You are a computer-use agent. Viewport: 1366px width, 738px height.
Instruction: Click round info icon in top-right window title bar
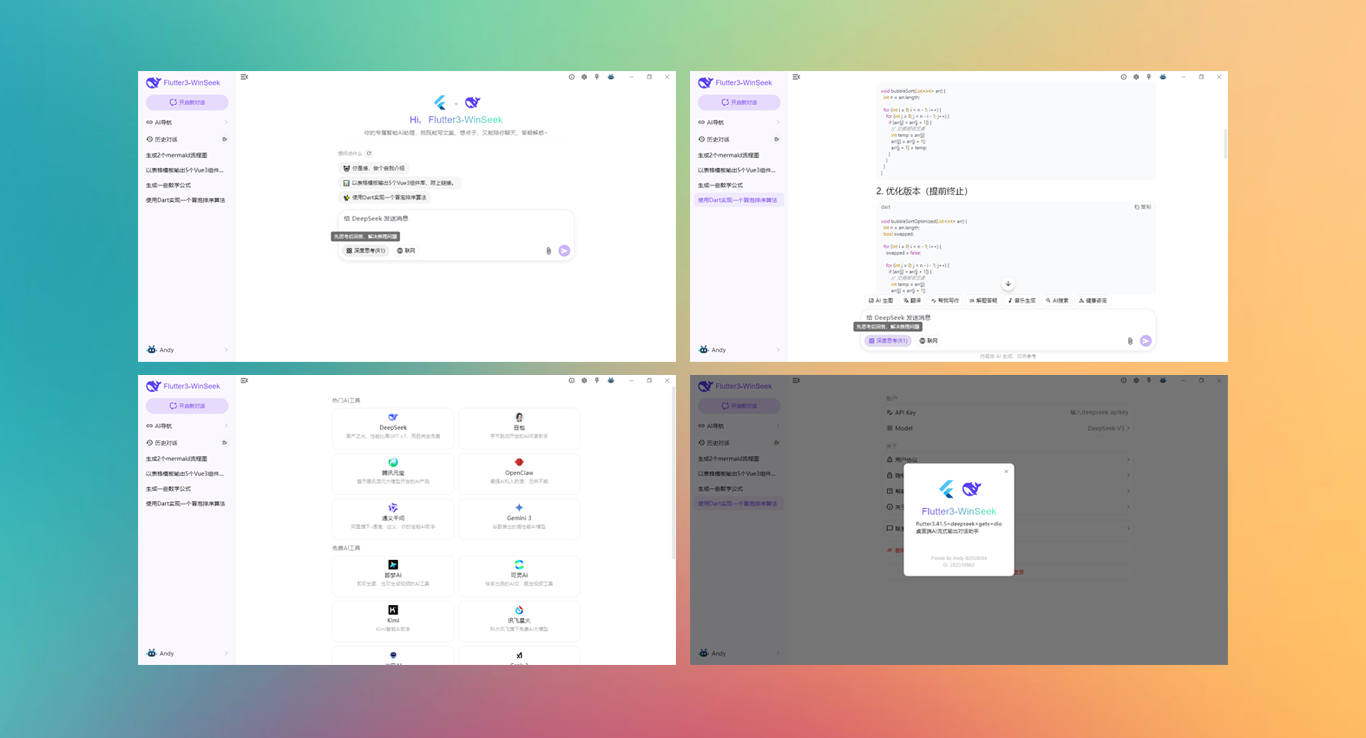(1123, 77)
